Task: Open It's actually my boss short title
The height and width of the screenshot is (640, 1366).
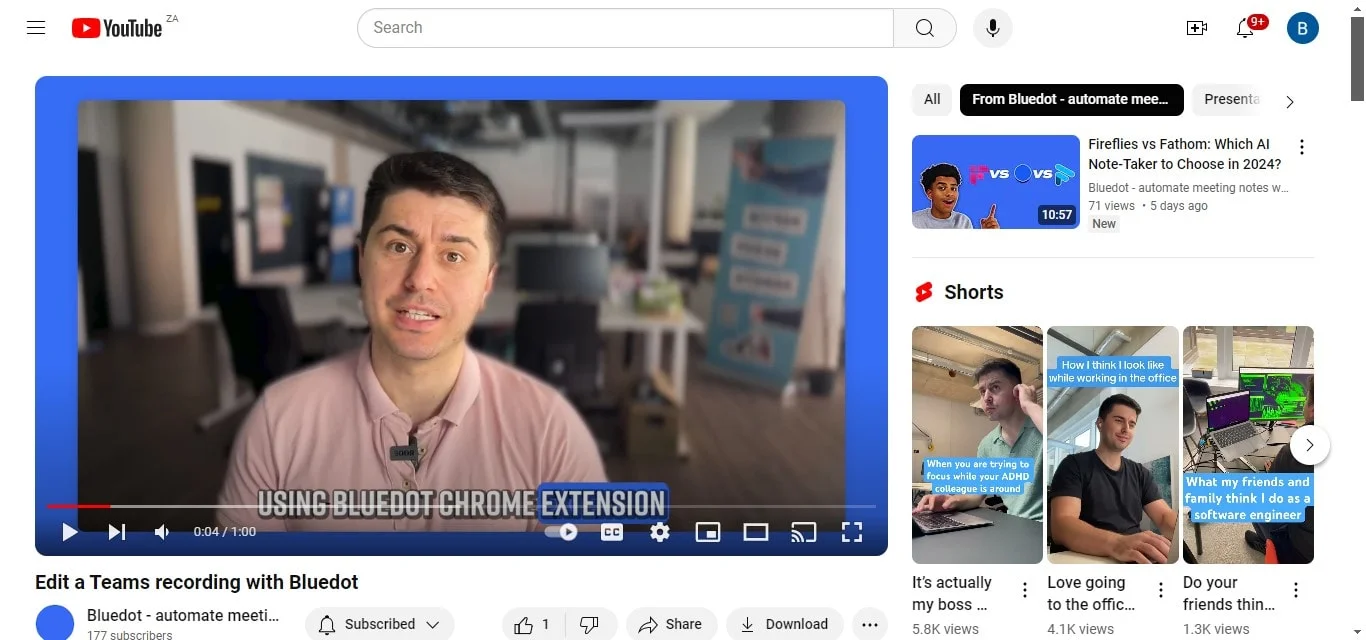Action: point(953,593)
